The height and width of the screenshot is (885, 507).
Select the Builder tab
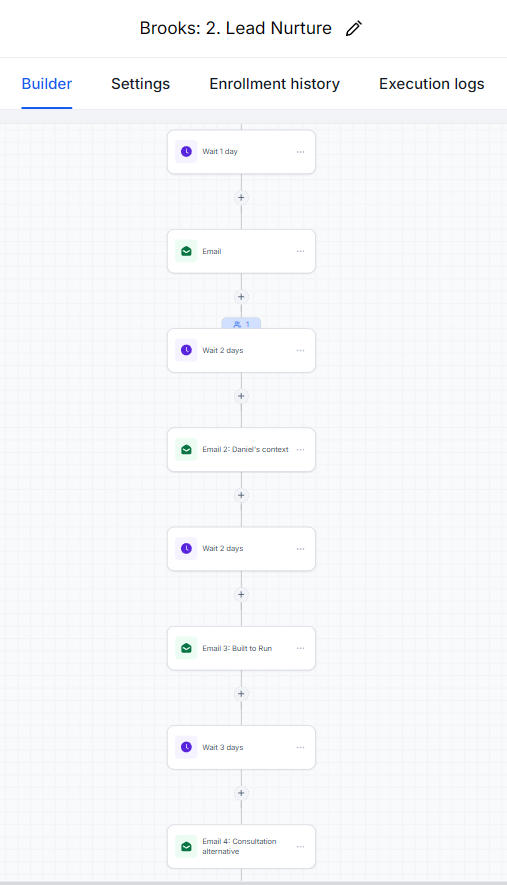pyautogui.click(x=47, y=84)
